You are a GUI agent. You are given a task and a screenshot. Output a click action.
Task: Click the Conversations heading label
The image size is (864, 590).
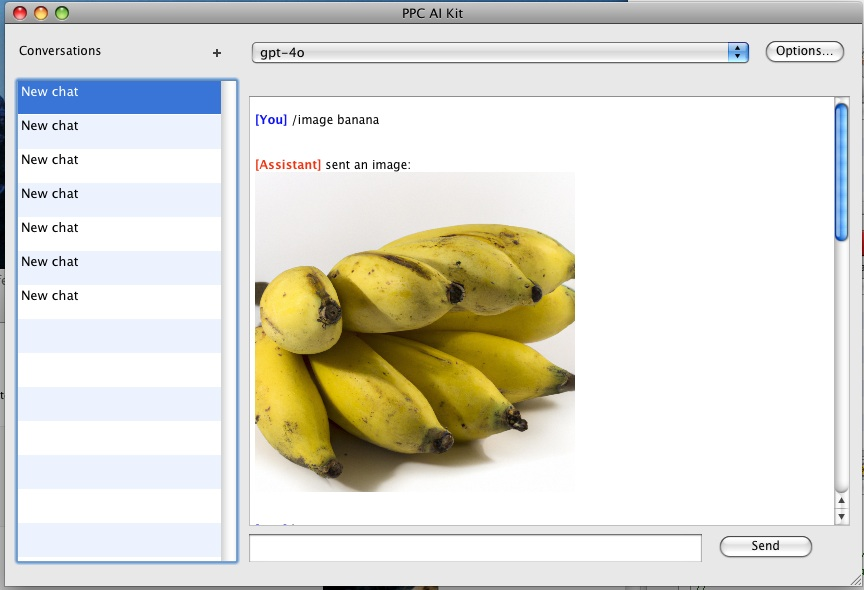(60, 51)
